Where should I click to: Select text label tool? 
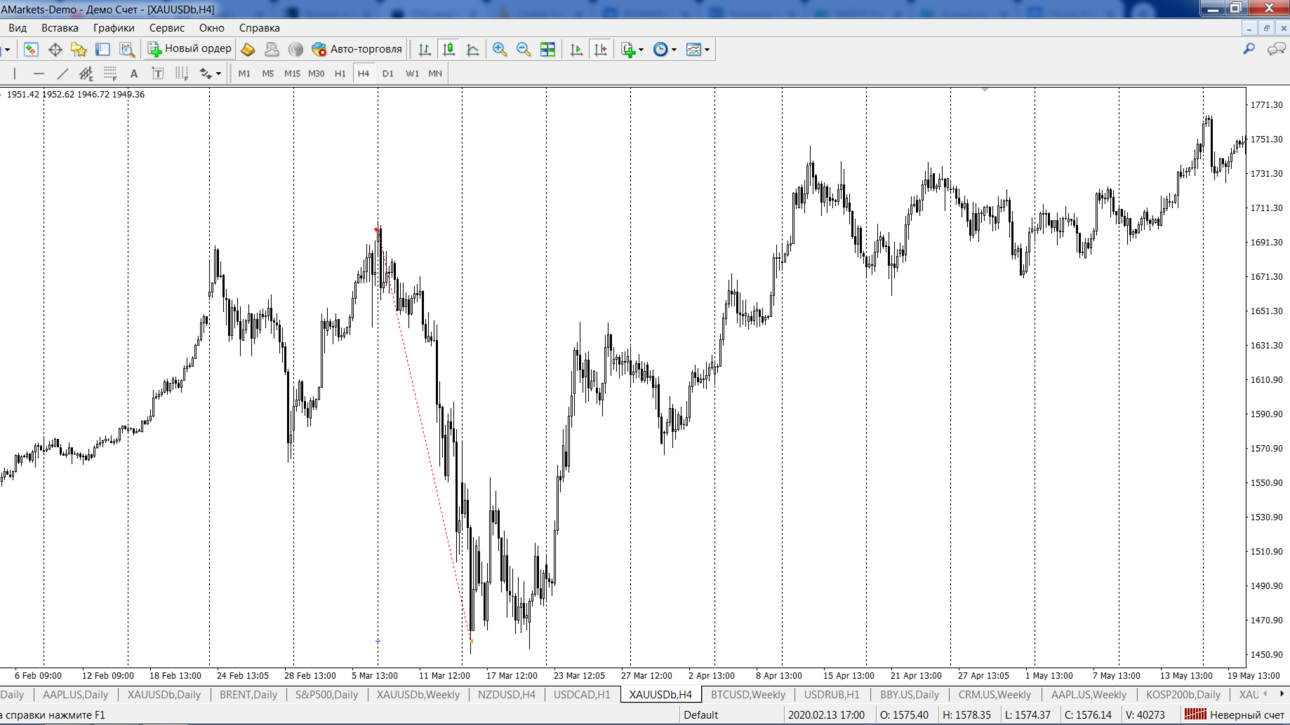tap(158, 73)
